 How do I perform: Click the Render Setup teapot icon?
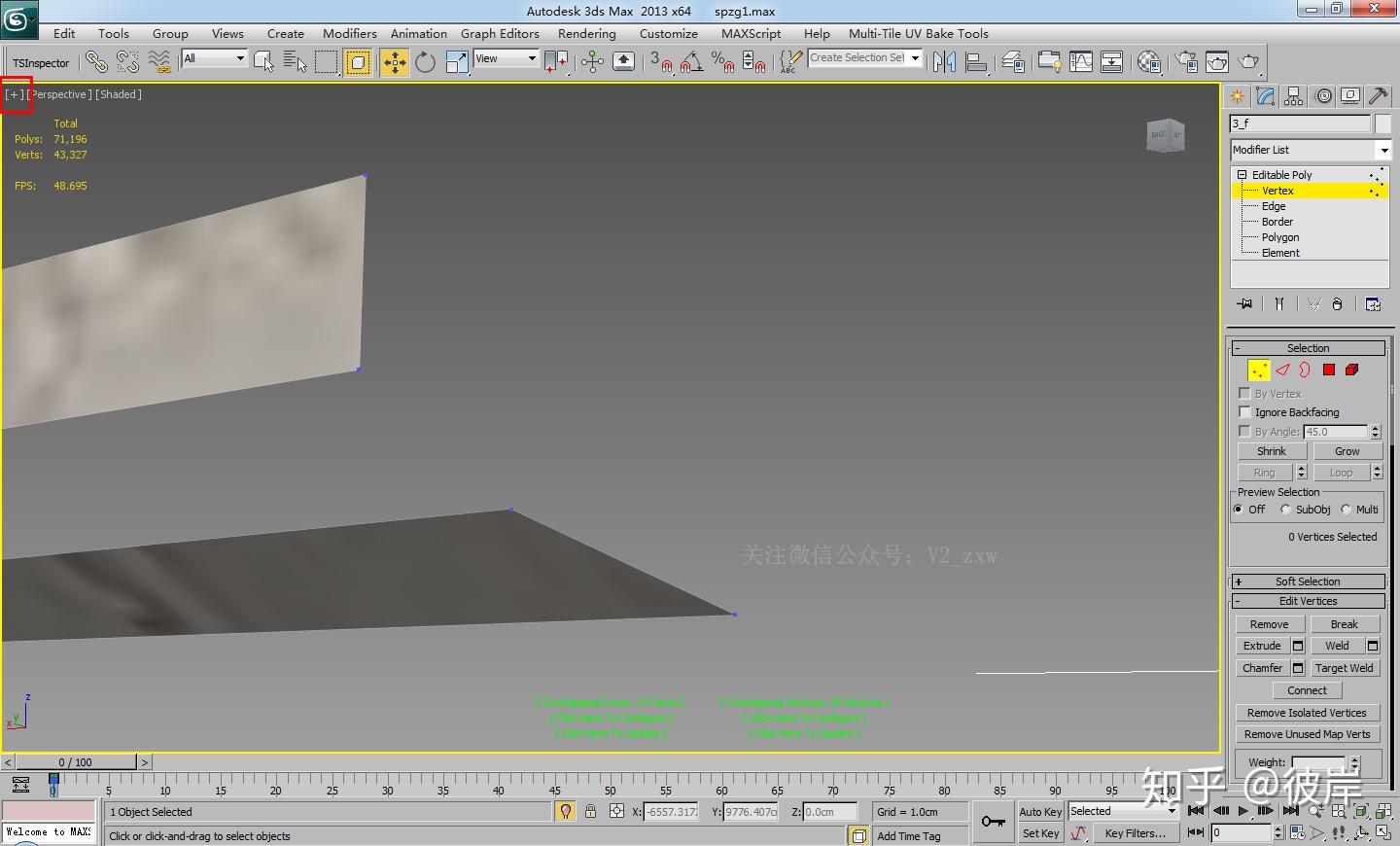click(1186, 62)
